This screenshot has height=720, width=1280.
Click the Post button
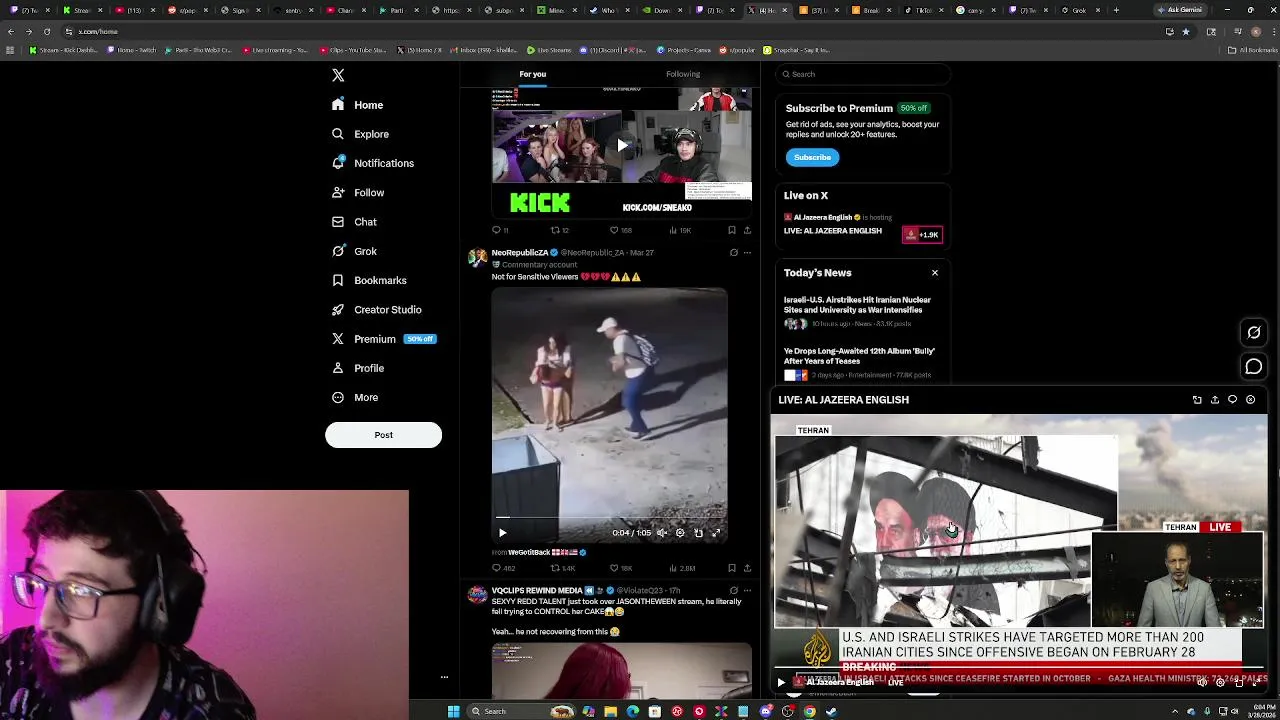click(383, 435)
